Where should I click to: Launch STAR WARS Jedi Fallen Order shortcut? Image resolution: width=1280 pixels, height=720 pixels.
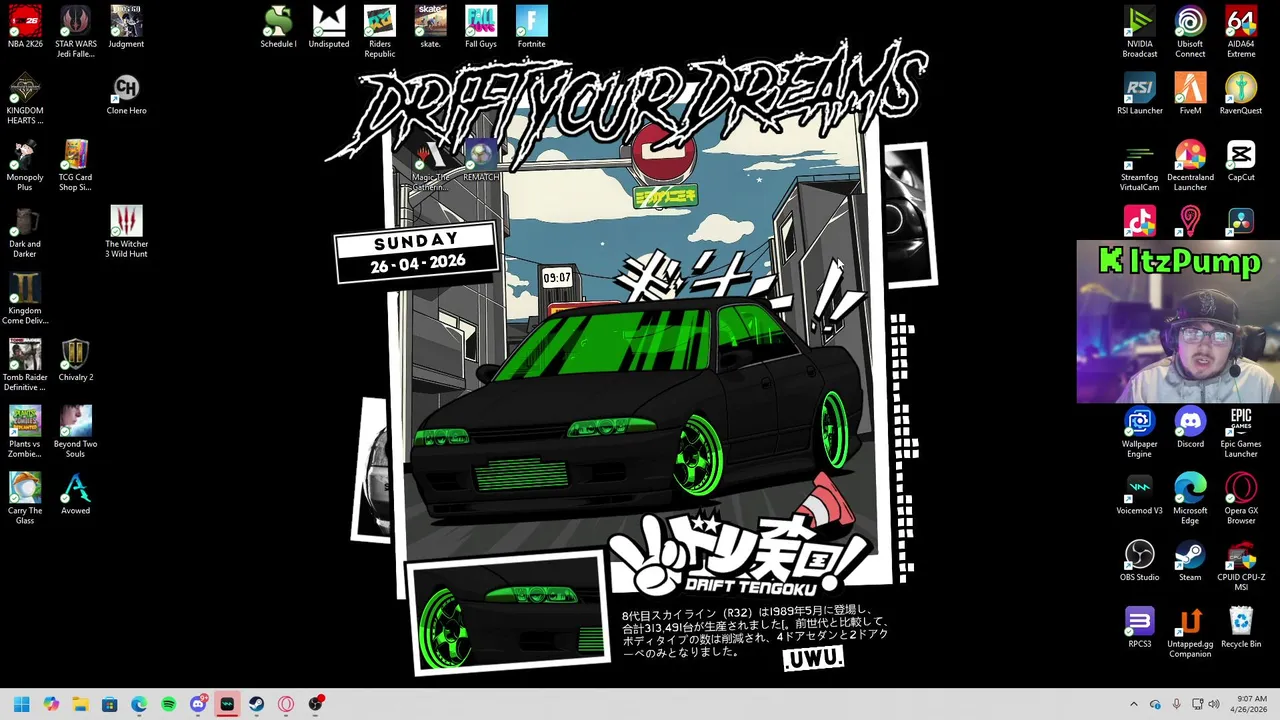point(76,32)
